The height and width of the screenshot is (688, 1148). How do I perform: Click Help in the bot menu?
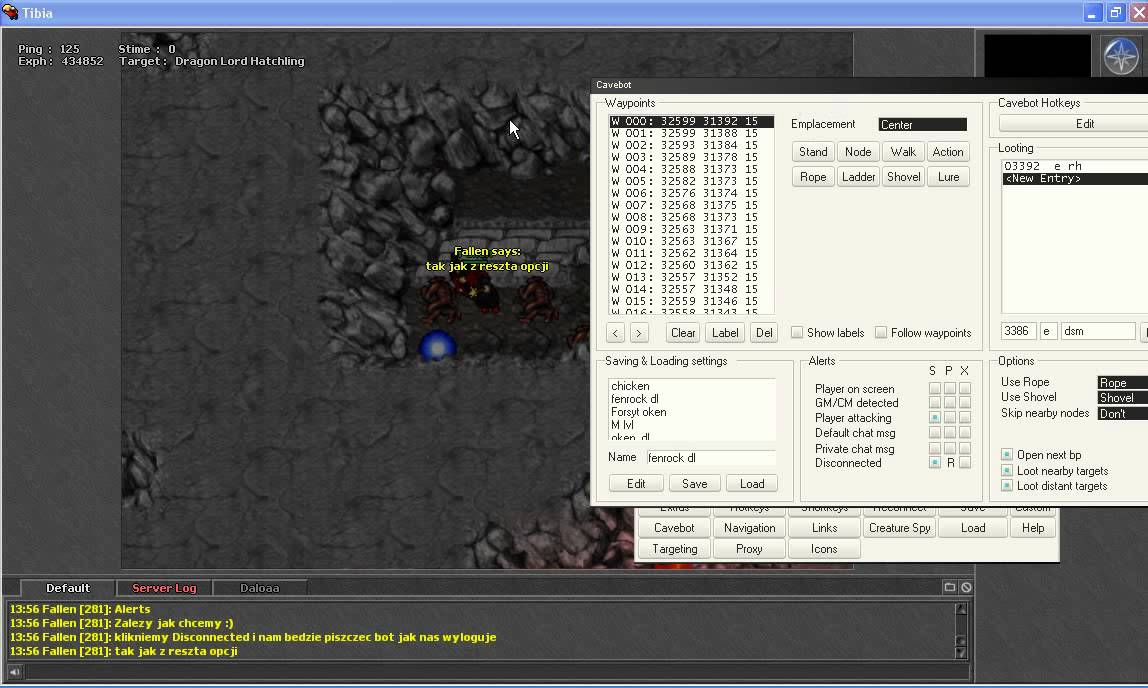pos(1033,528)
